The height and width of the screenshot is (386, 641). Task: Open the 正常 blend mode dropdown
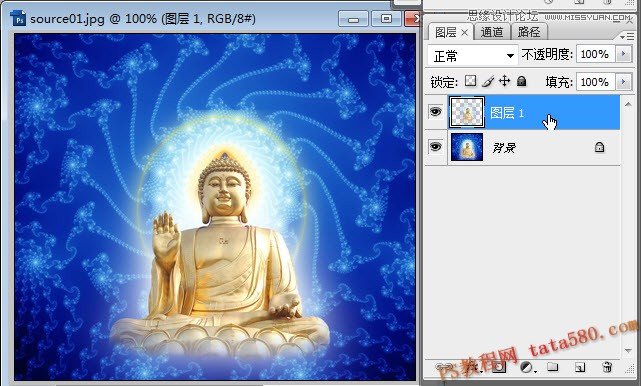point(473,55)
